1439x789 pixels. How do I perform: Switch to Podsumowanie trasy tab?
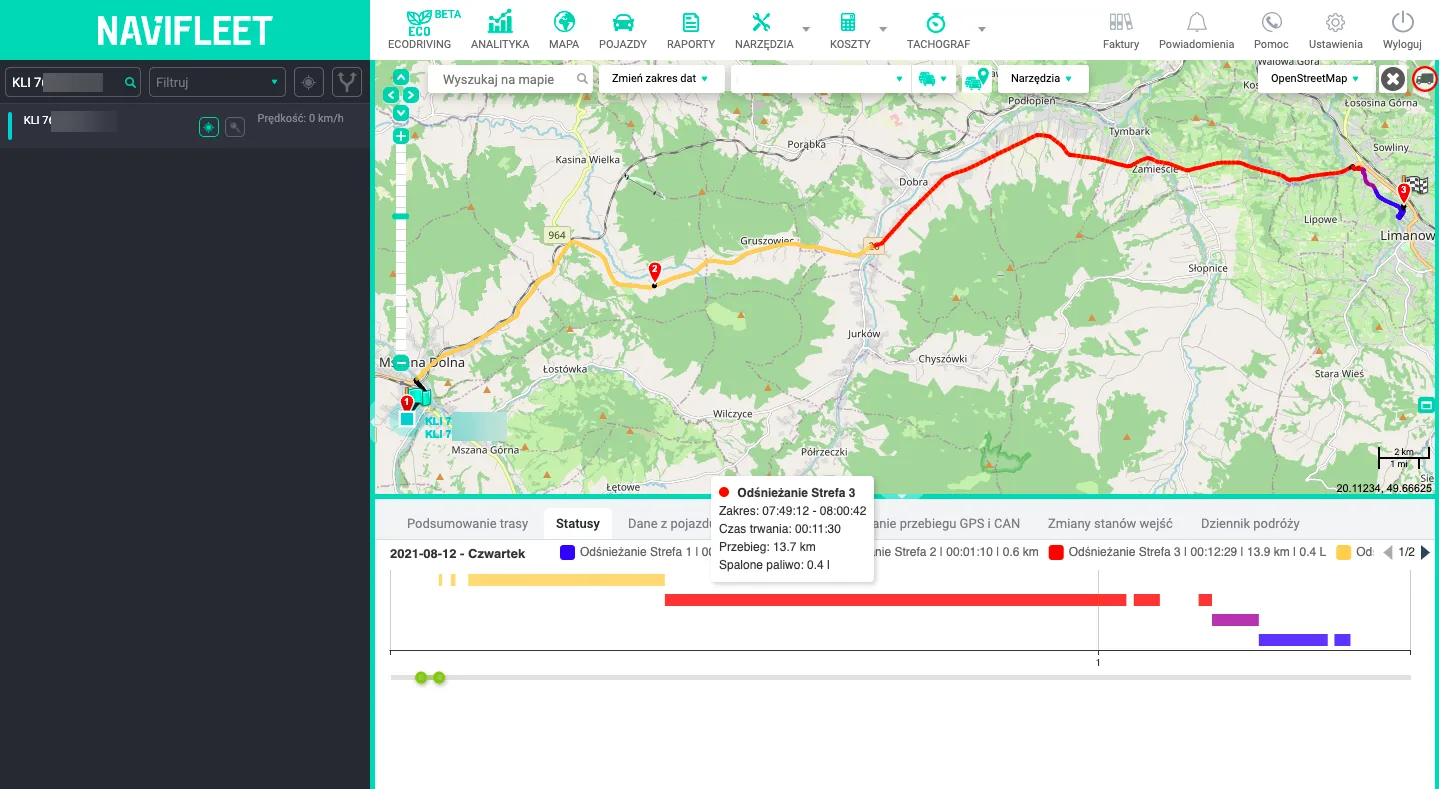[467, 523]
